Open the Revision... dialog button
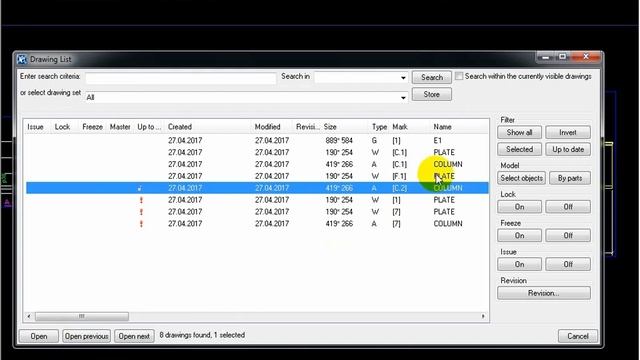 (x=544, y=293)
